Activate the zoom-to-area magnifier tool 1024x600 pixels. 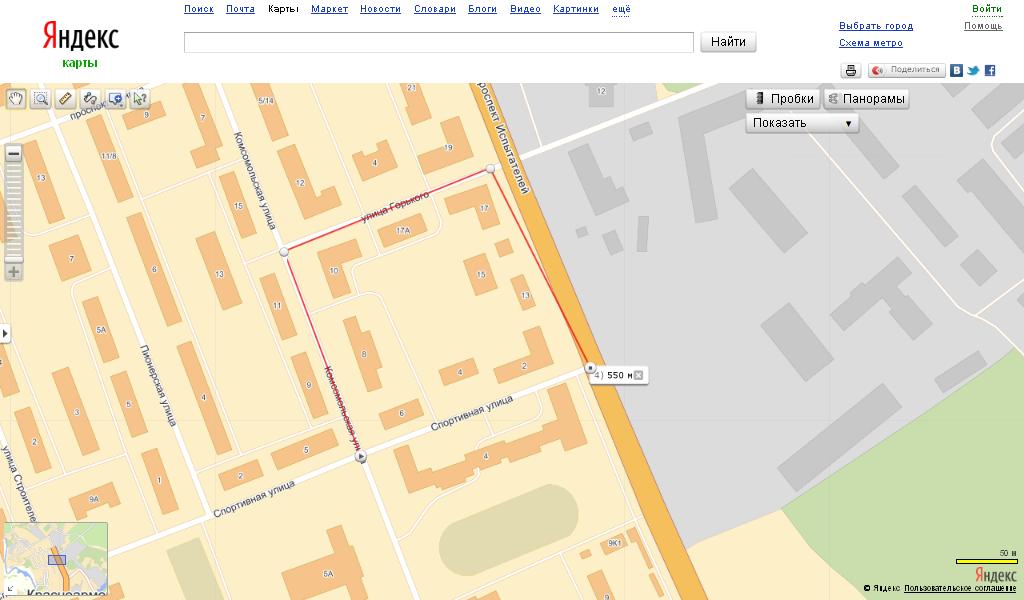coord(40,99)
